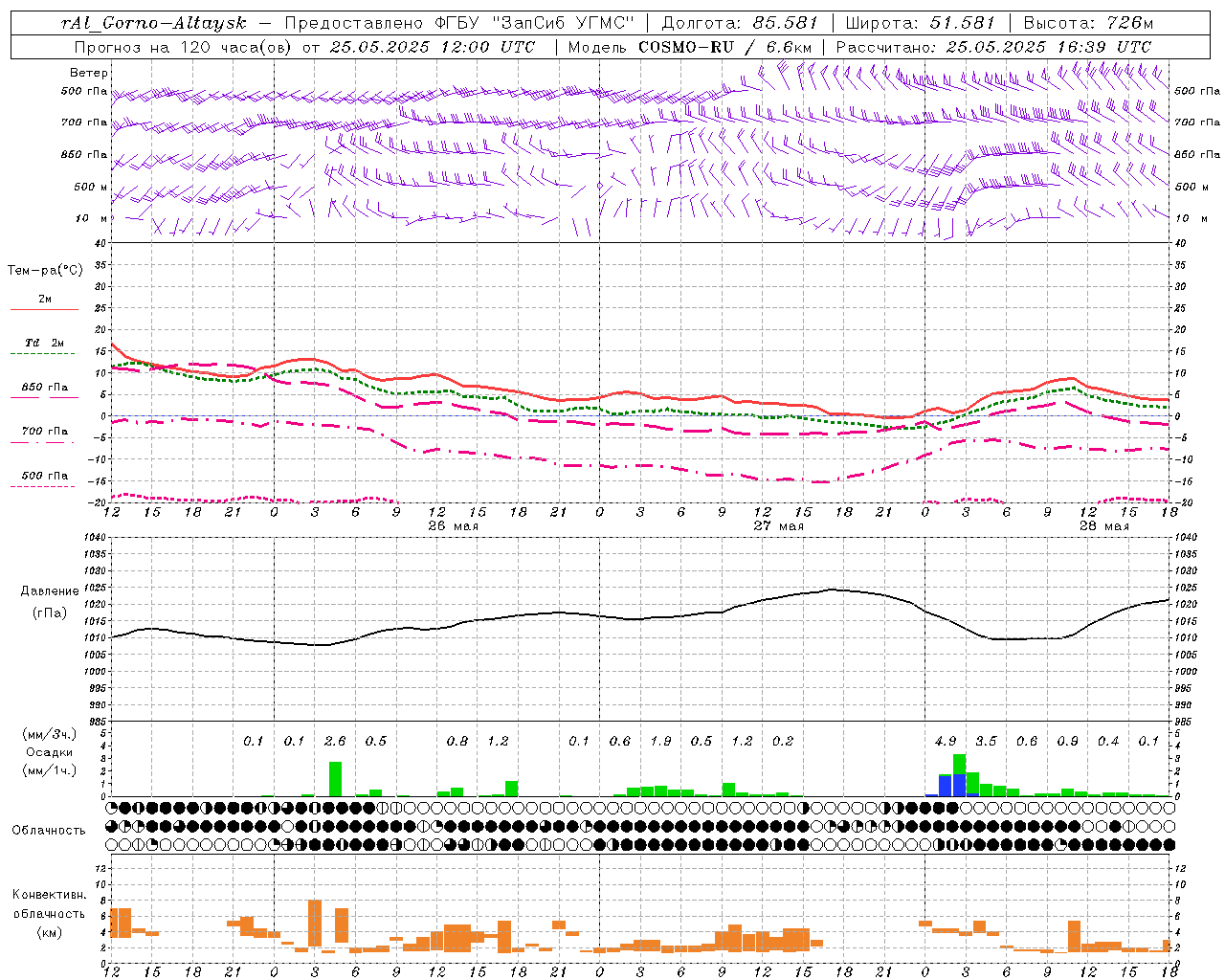The image size is (1225, 980).
Task: Click the Тем-ра(°C) panel label
Action: point(45,271)
